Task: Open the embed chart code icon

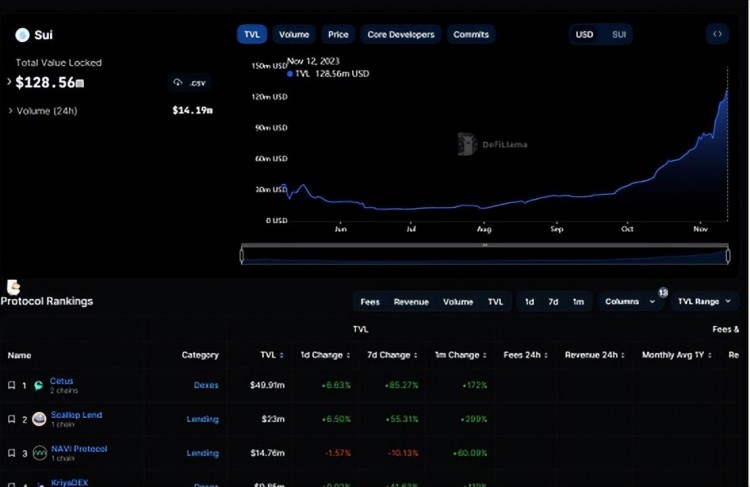Action: (x=717, y=34)
